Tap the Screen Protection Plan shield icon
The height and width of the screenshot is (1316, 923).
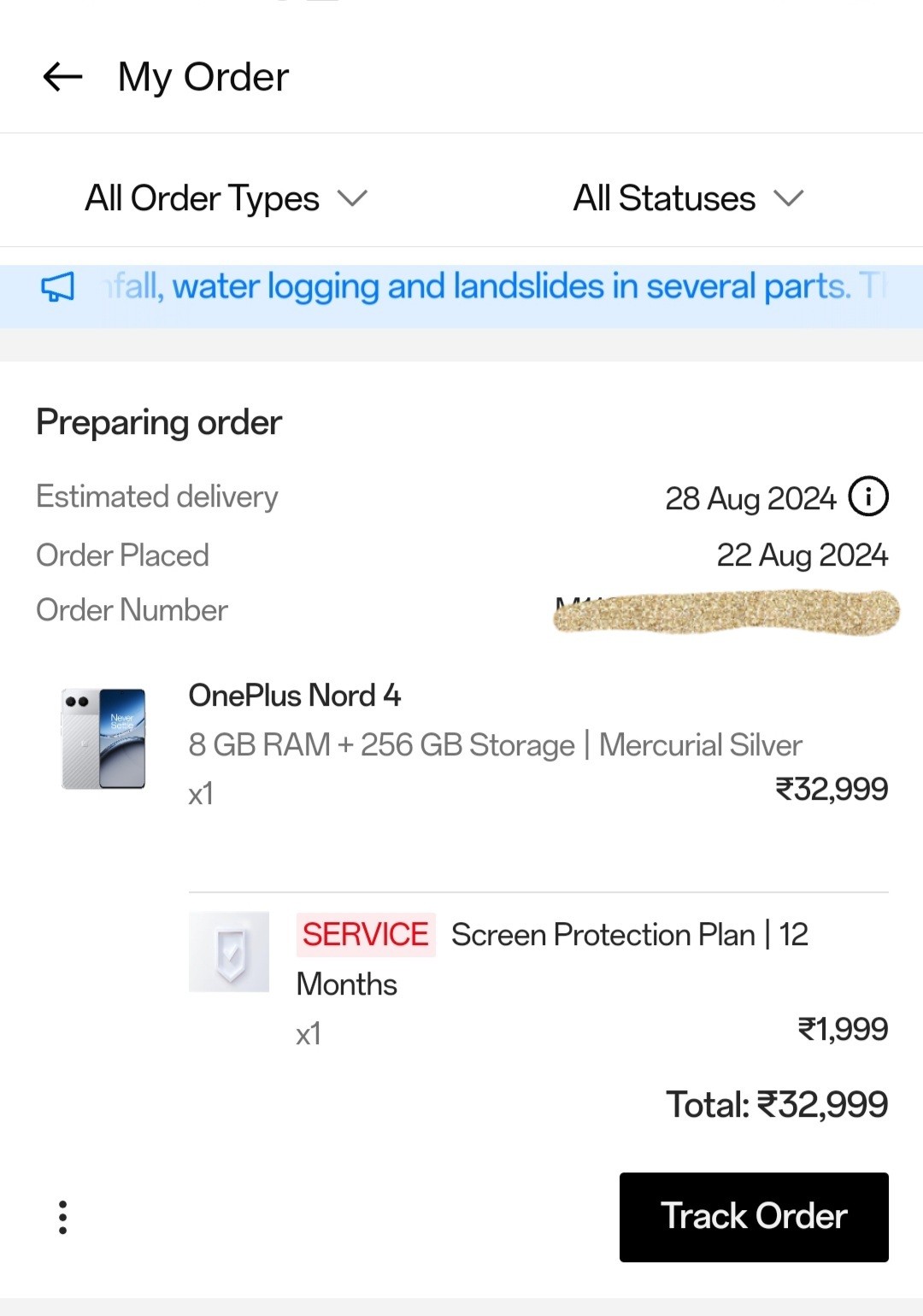click(229, 951)
